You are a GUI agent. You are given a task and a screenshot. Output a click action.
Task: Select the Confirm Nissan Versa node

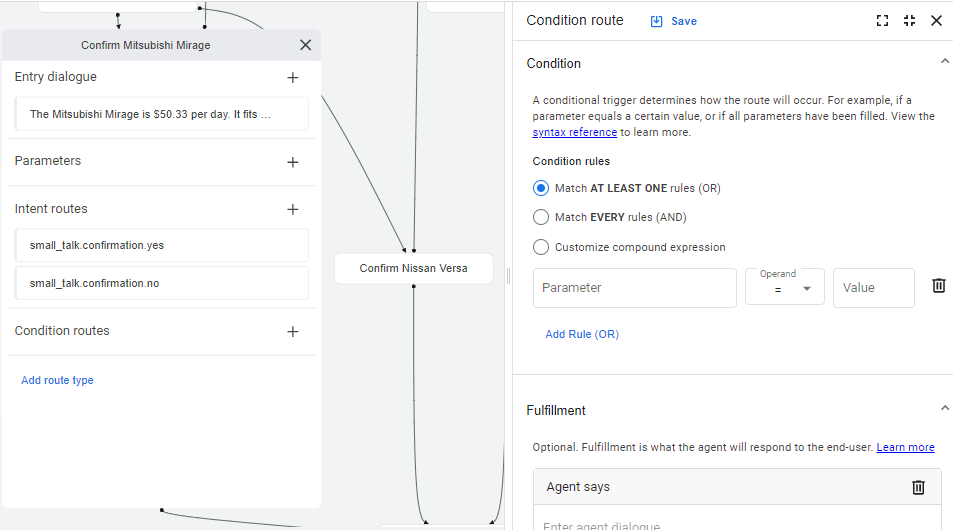[413, 269]
